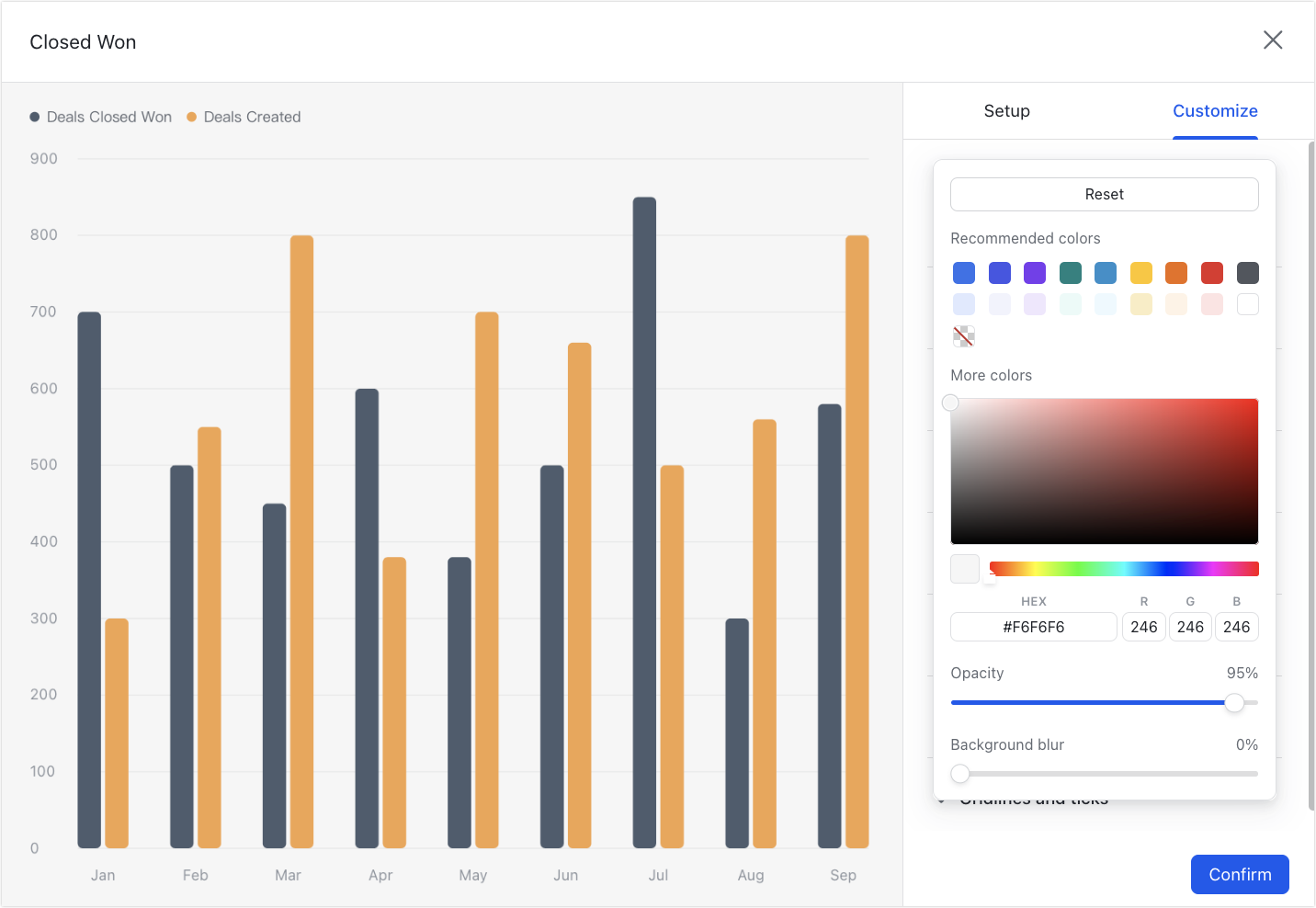Click the HEX color input field
Viewport: 1316px width, 908px height.
coord(1034,627)
